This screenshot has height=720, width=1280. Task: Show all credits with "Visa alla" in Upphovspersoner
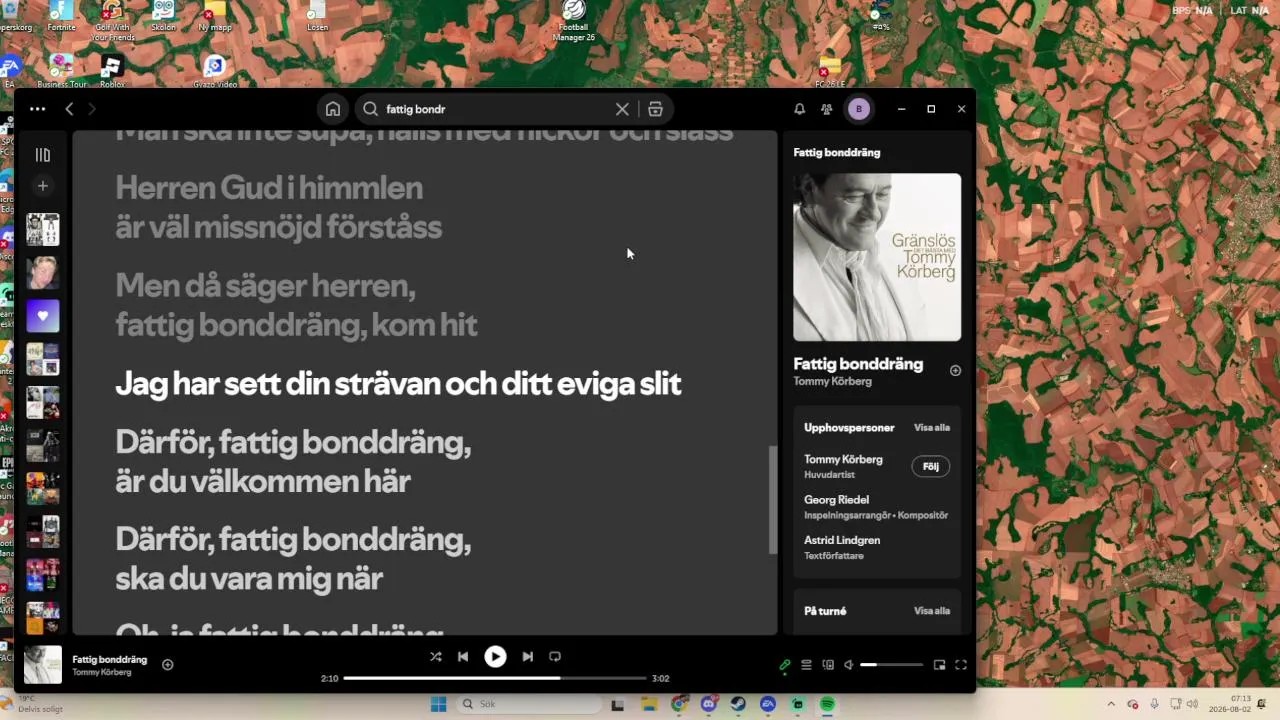click(x=932, y=428)
